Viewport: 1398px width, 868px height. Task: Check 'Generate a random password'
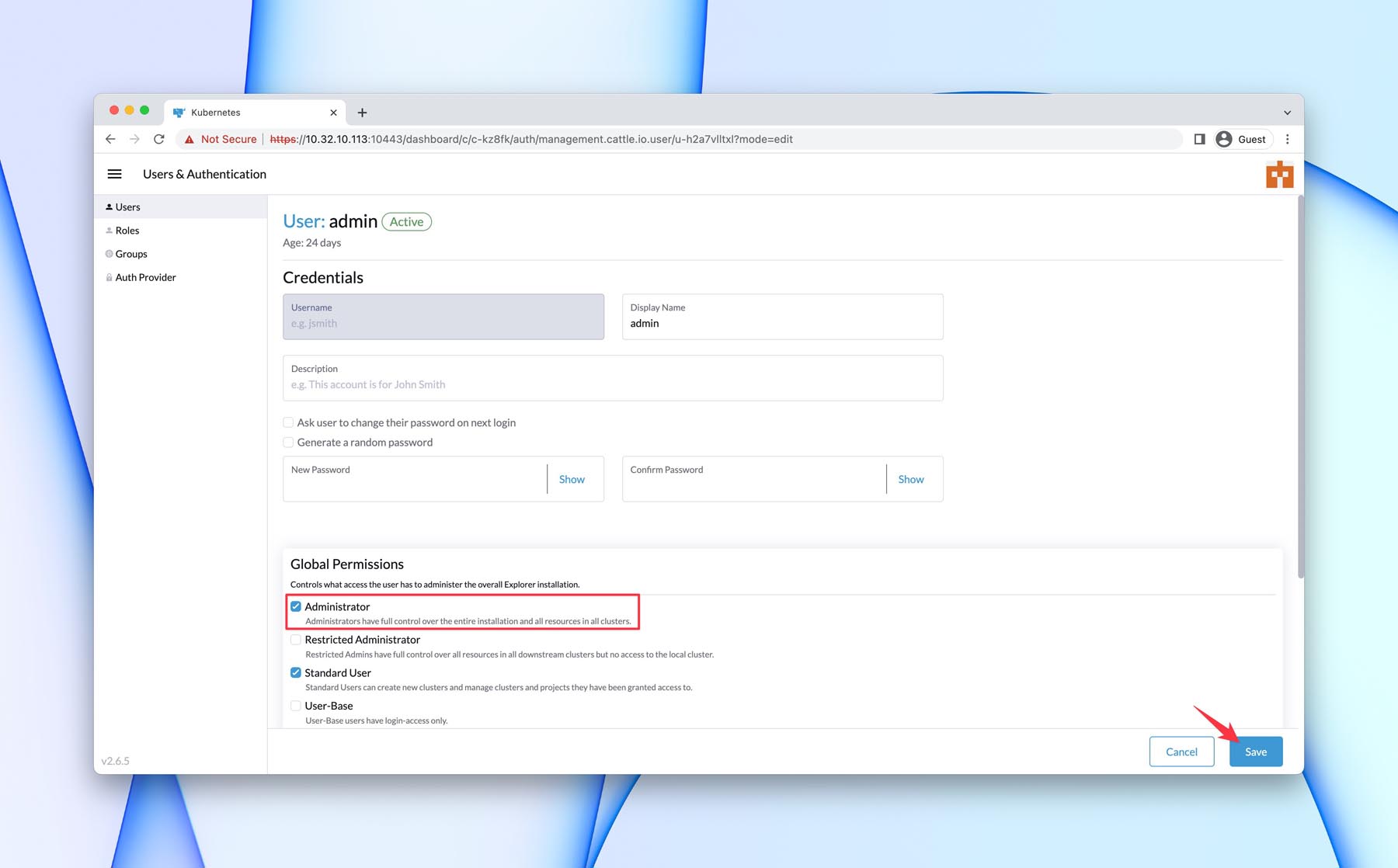click(288, 443)
